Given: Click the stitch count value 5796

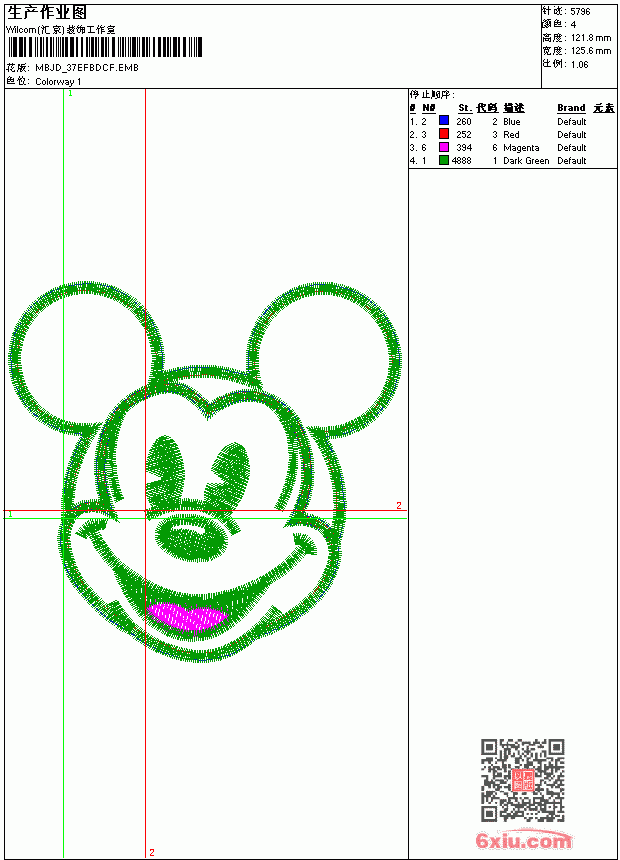Looking at the screenshot, I should point(580,12).
